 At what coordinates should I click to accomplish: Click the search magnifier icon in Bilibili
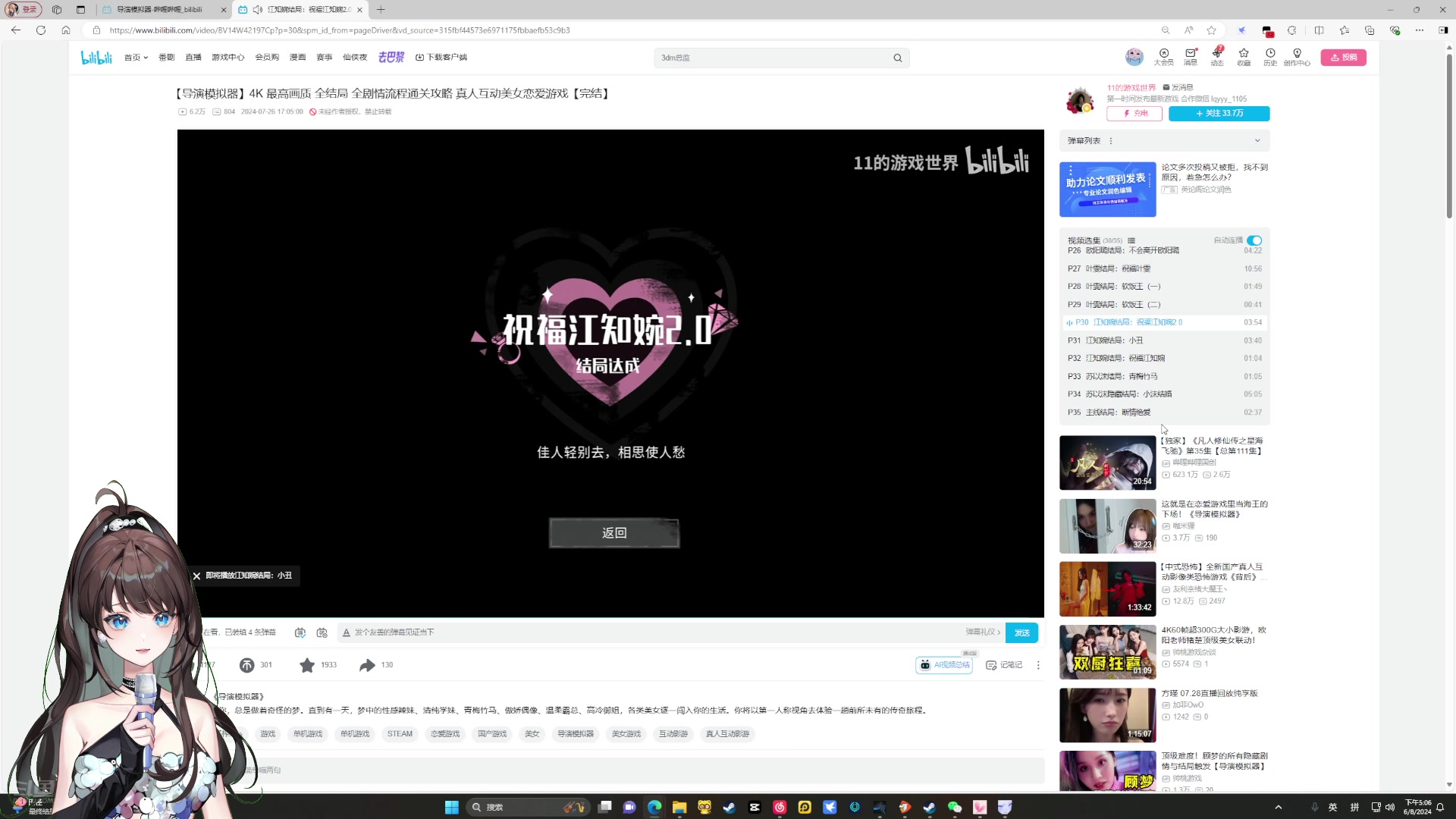(x=898, y=58)
